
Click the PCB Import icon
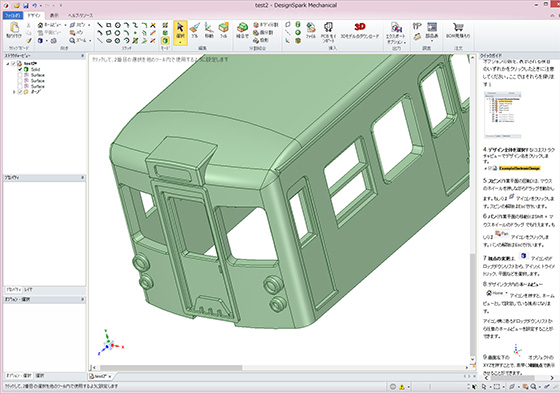(328, 31)
